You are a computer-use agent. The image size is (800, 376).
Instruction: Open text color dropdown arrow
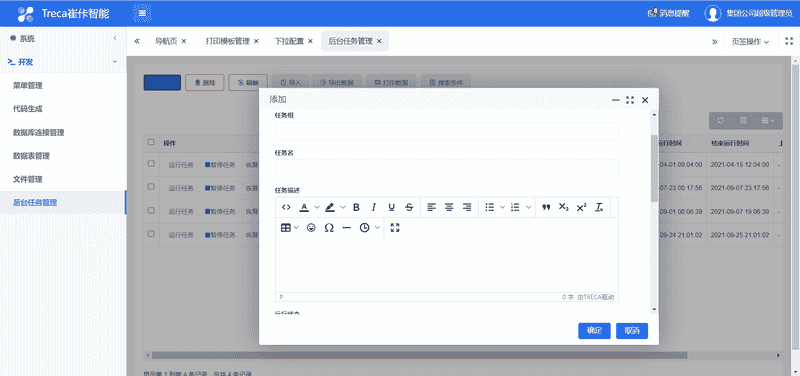(x=317, y=207)
